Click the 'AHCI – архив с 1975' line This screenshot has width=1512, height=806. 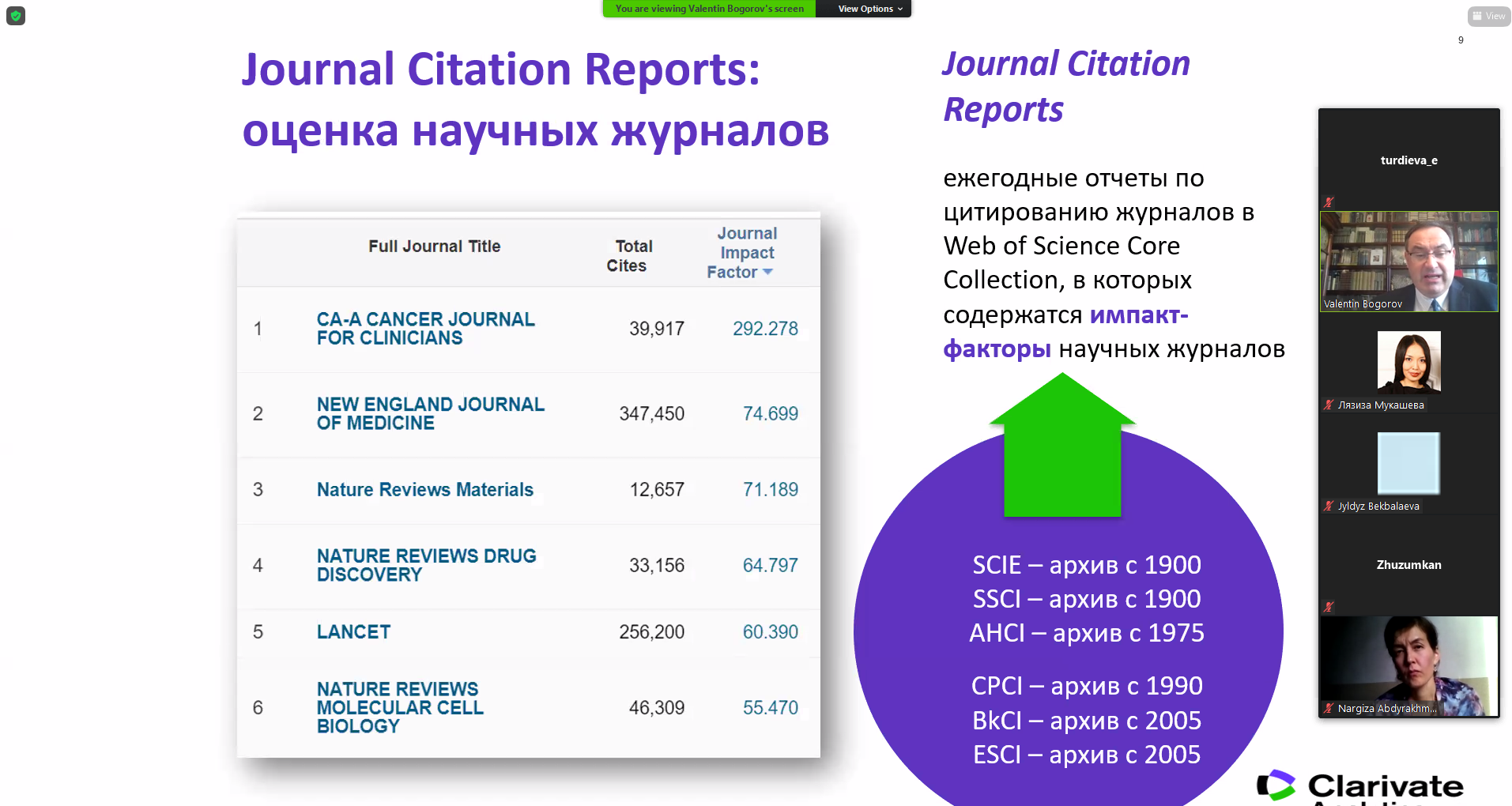[x=1087, y=633]
